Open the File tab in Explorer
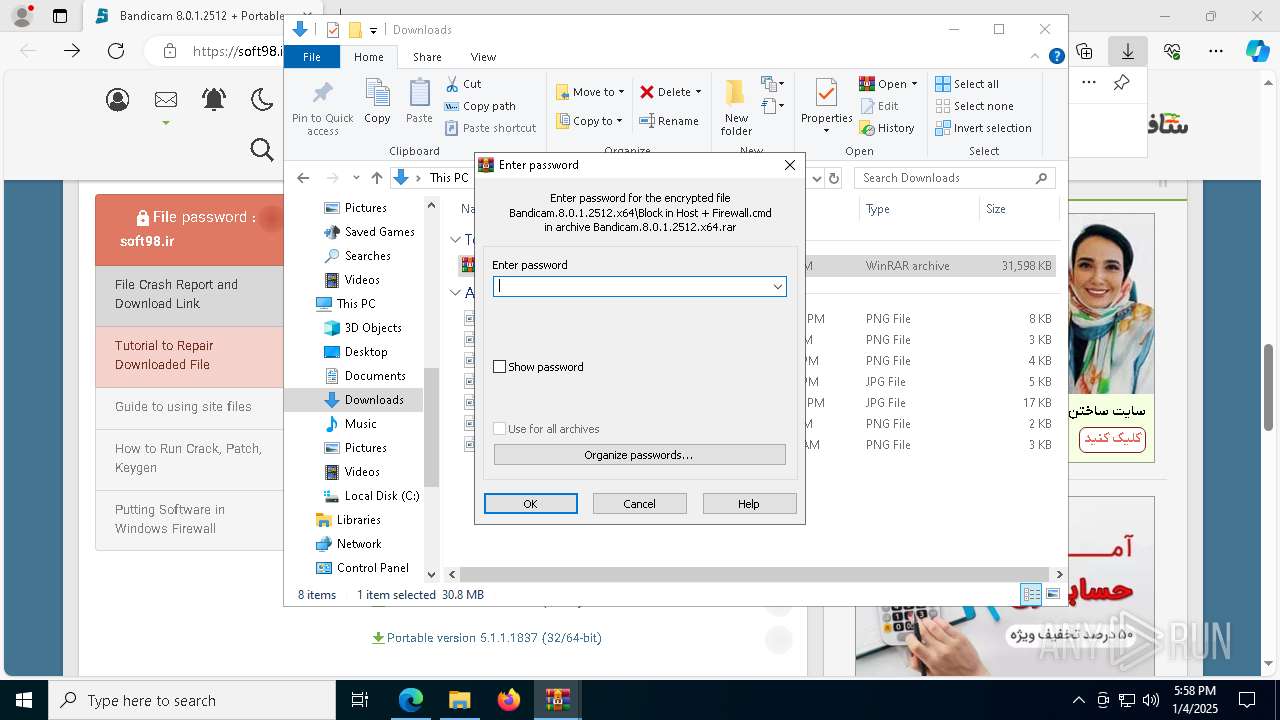 point(312,57)
